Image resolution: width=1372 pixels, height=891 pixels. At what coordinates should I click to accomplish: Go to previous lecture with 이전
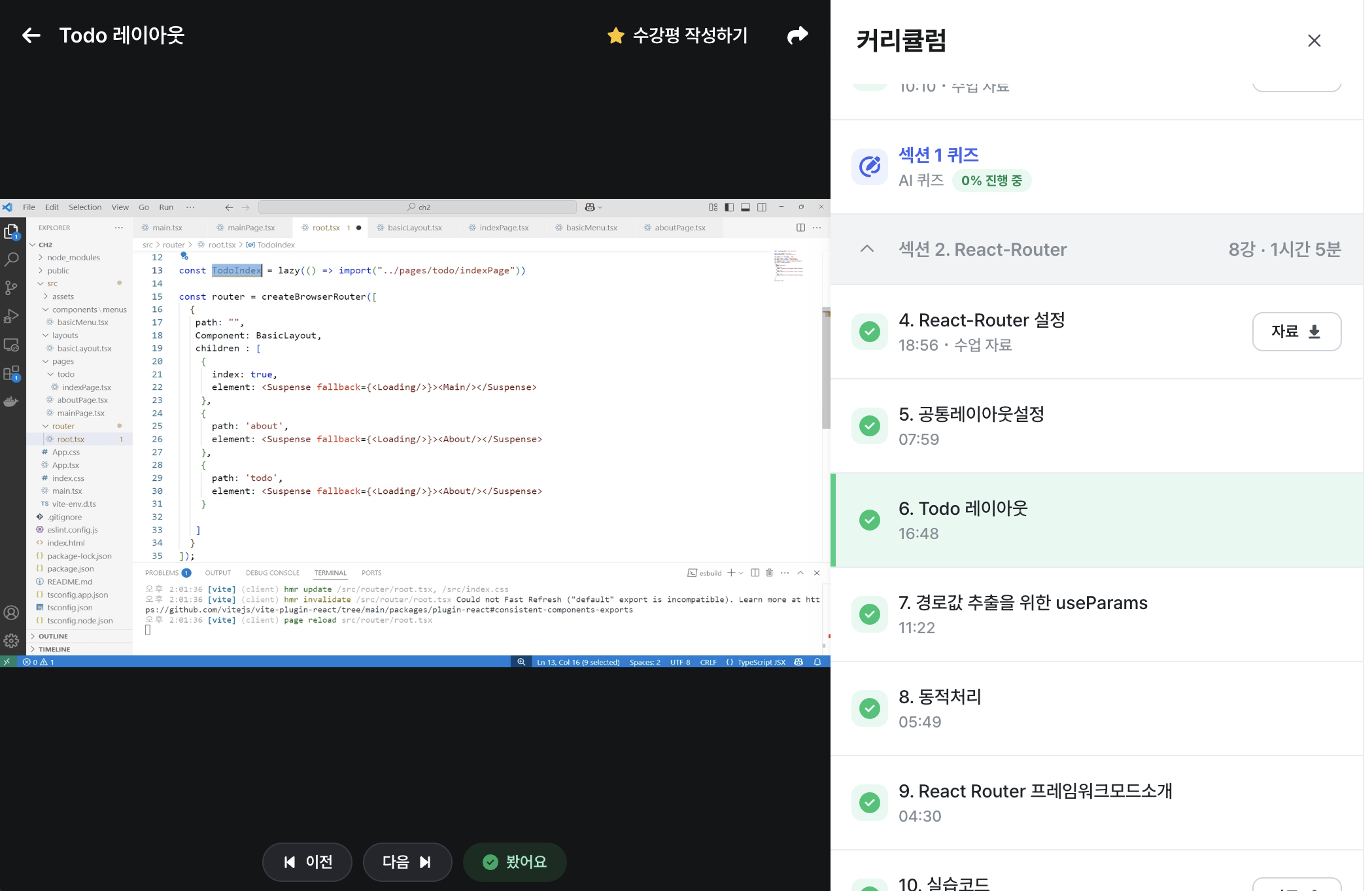point(307,862)
